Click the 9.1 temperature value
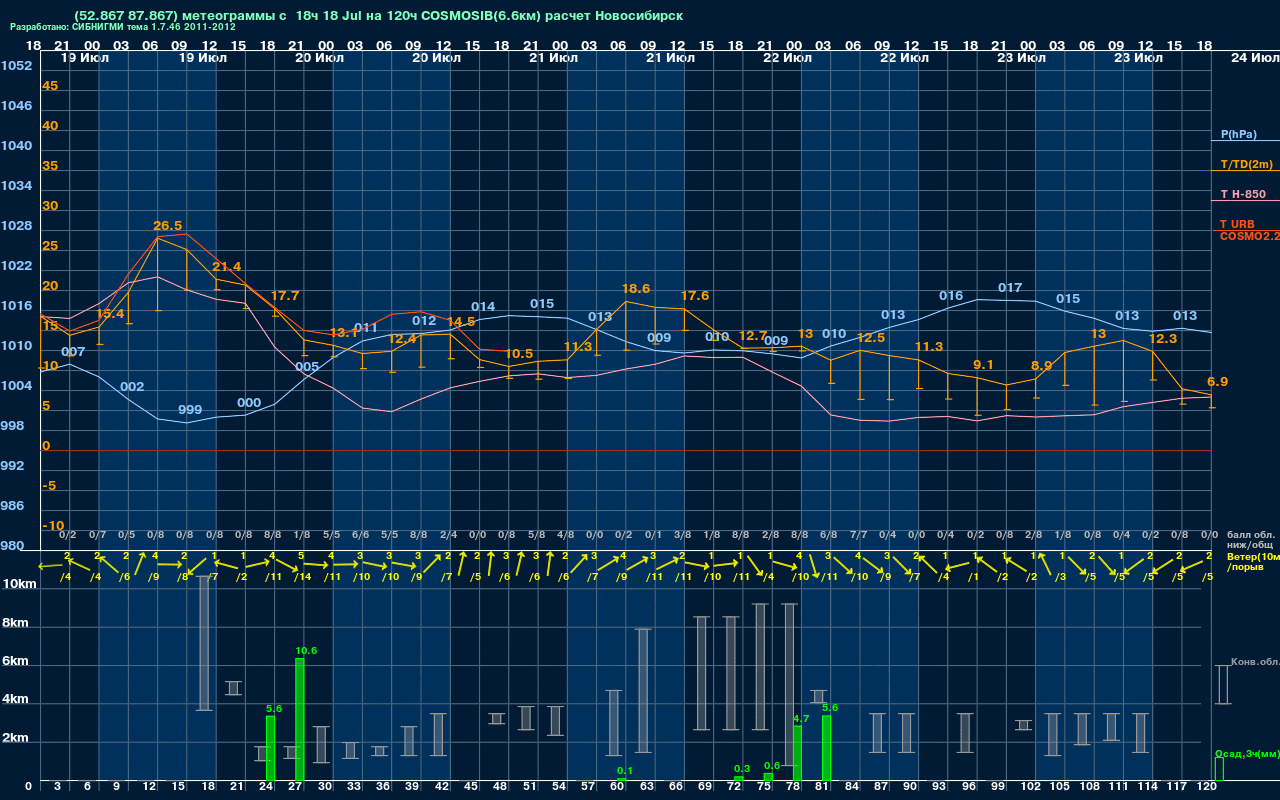This screenshot has width=1280, height=800. pyautogui.click(x=983, y=365)
